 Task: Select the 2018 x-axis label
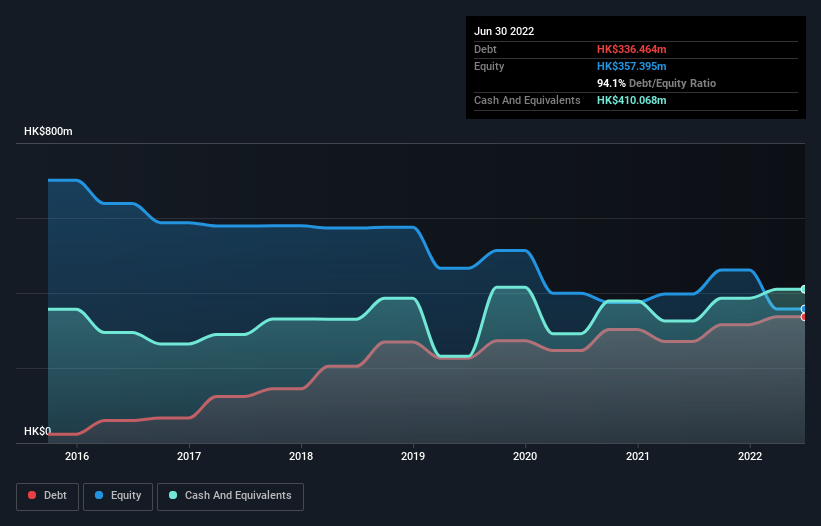(x=301, y=456)
